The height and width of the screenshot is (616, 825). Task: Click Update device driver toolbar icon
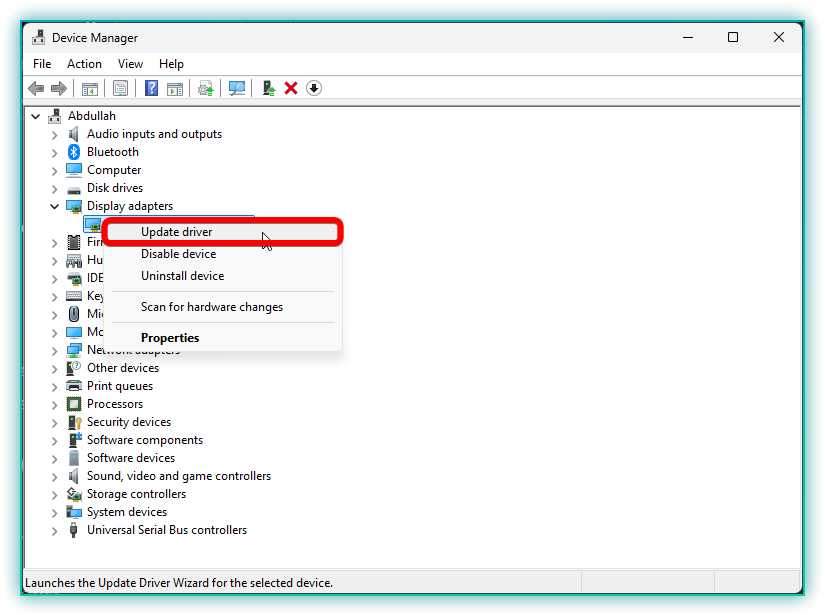pyautogui.click(x=205, y=88)
